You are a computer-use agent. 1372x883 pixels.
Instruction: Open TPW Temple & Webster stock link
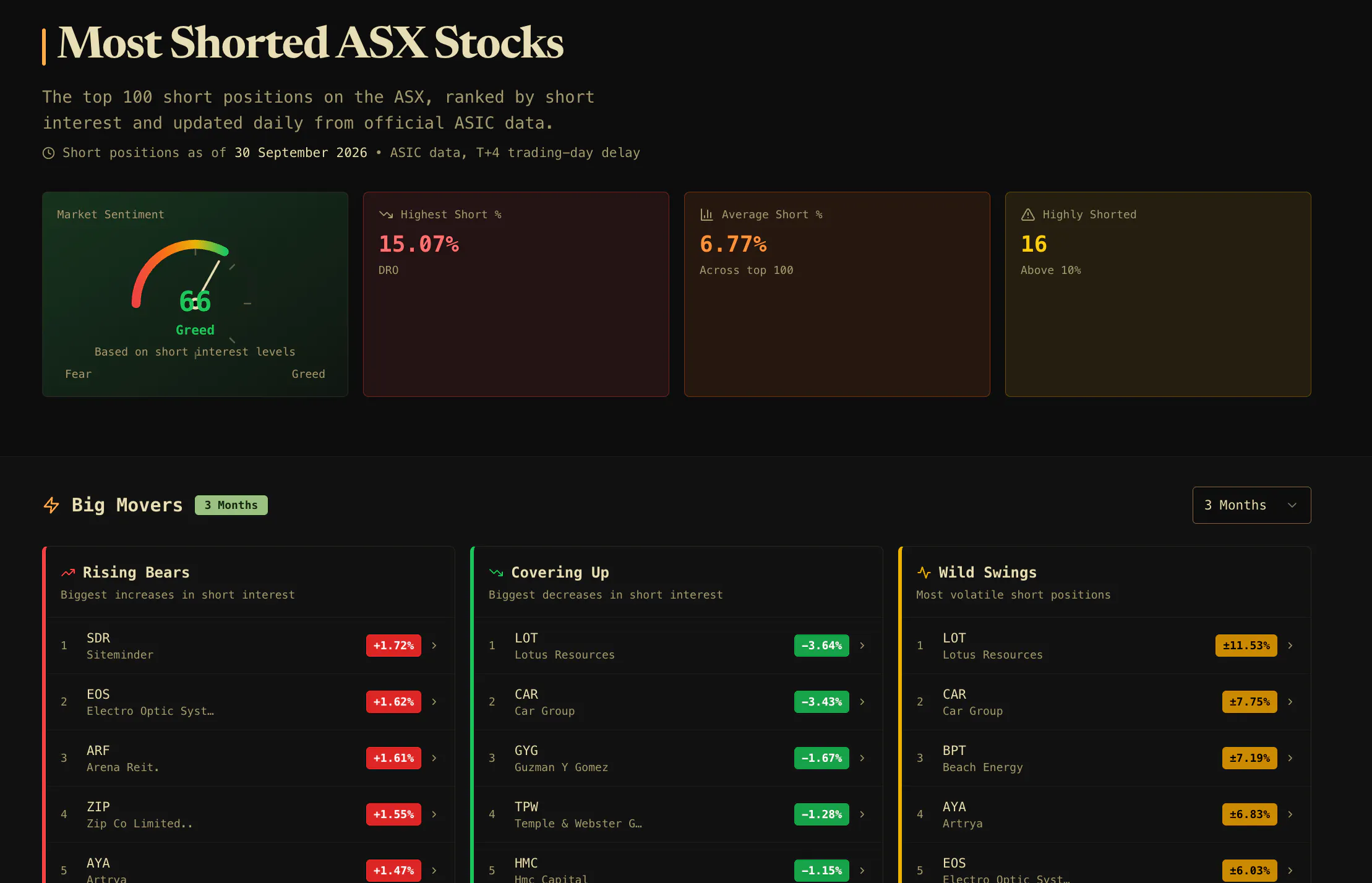[x=679, y=814]
